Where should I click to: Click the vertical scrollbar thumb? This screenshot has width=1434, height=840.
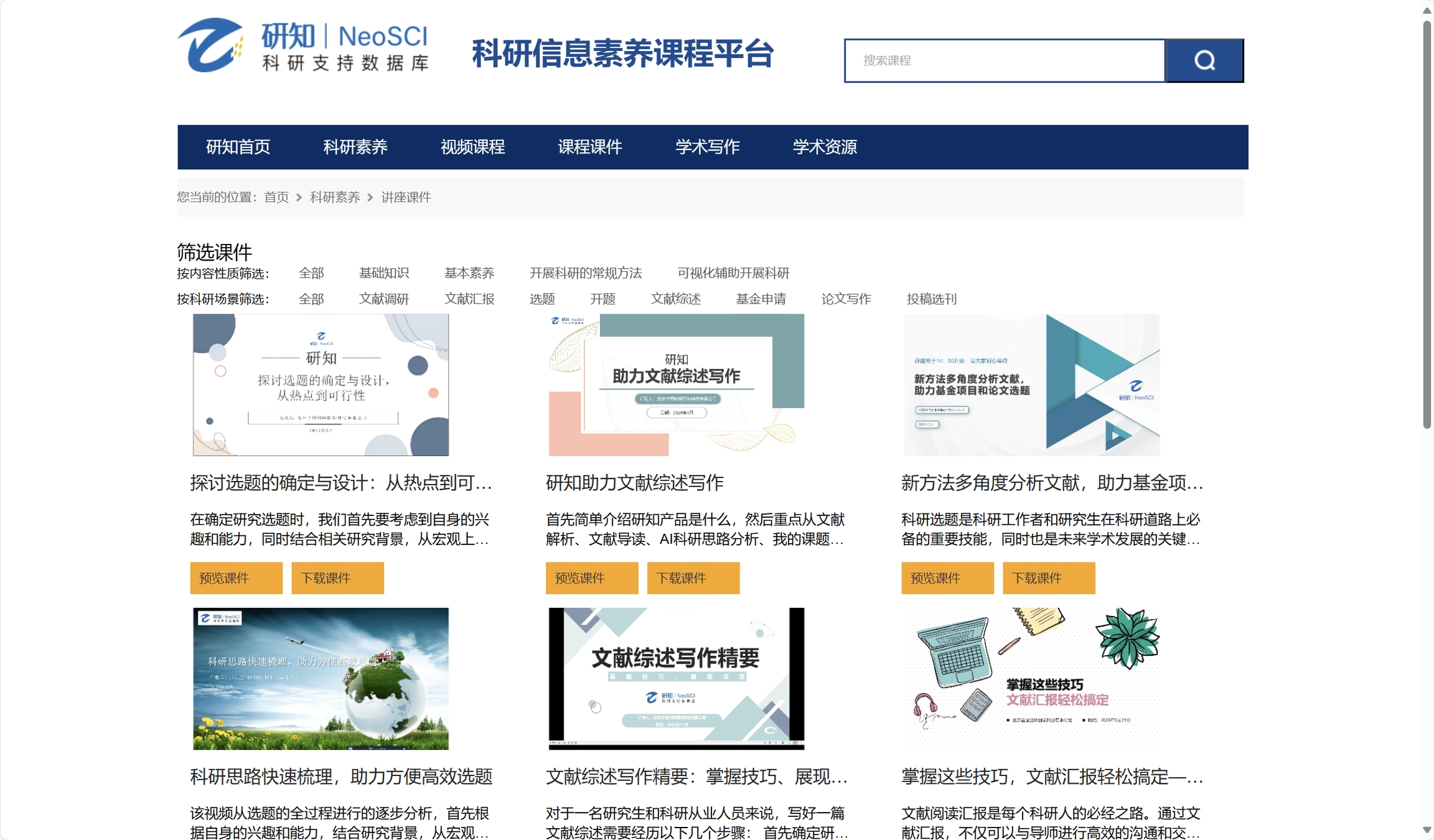coord(1427,224)
